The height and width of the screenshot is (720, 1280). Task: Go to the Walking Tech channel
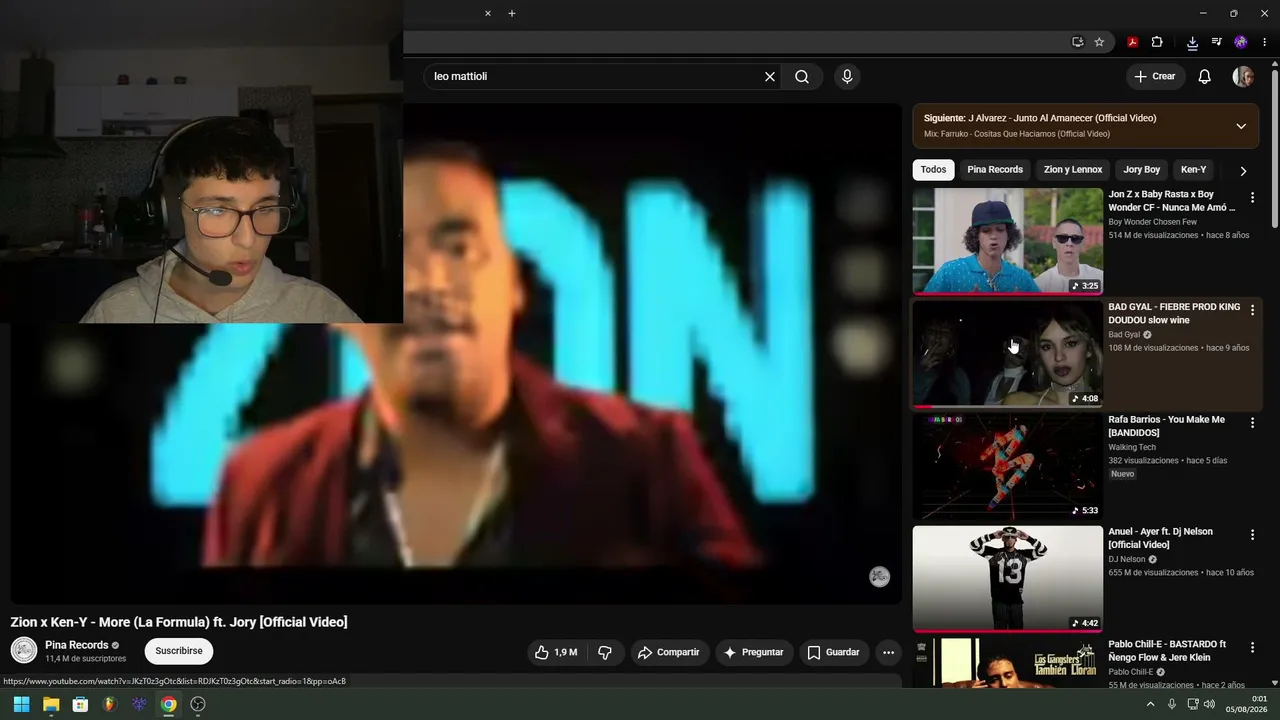click(x=1132, y=447)
